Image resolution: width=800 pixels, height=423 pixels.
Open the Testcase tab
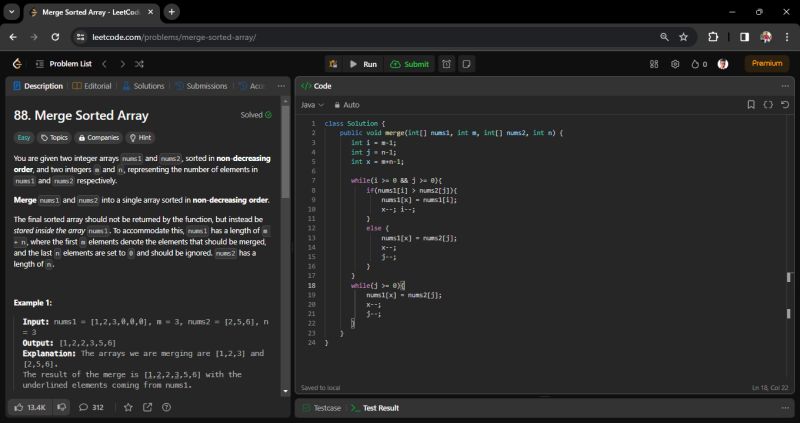tap(321, 408)
